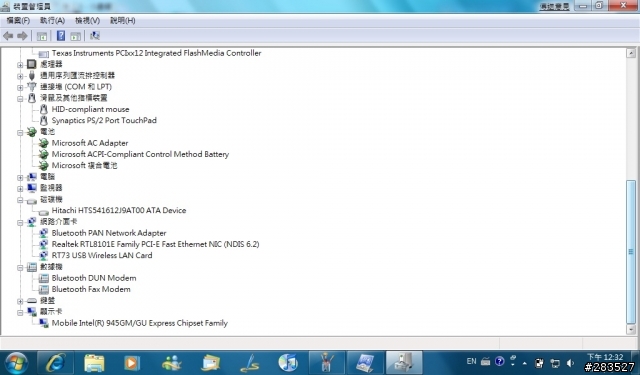The image size is (640, 375).
Task: Open the clock showing 下午 12:32
Action: tap(605, 357)
